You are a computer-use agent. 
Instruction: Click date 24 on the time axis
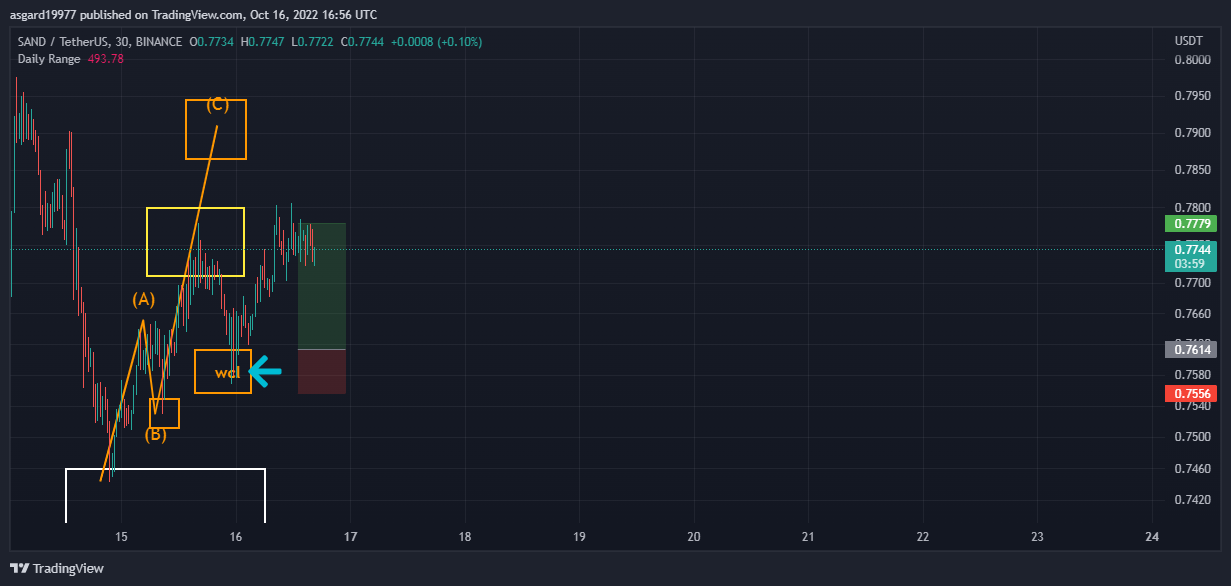pyautogui.click(x=1152, y=537)
